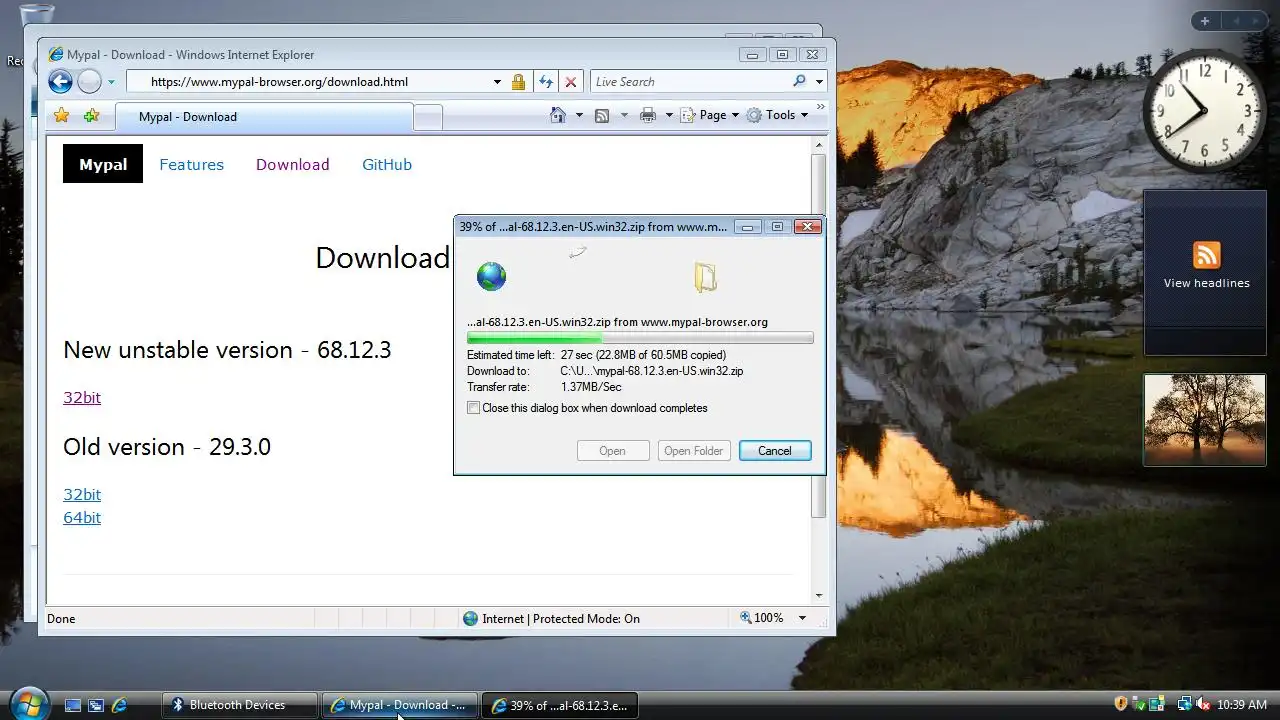Image resolution: width=1280 pixels, height=720 pixels.
Task: Expand the Feeds dropdown arrow
Action: 624,115
